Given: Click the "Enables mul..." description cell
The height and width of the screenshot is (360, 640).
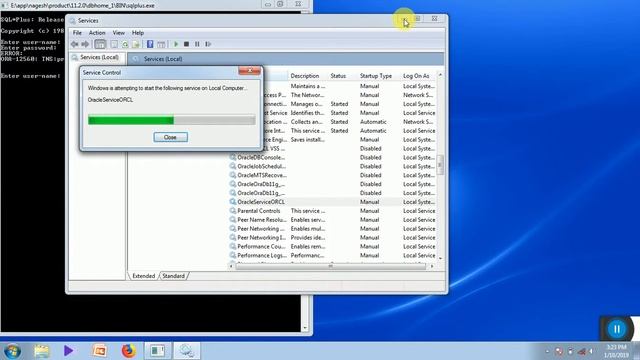Looking at the screenshot, I should click(x=308, y=229).
